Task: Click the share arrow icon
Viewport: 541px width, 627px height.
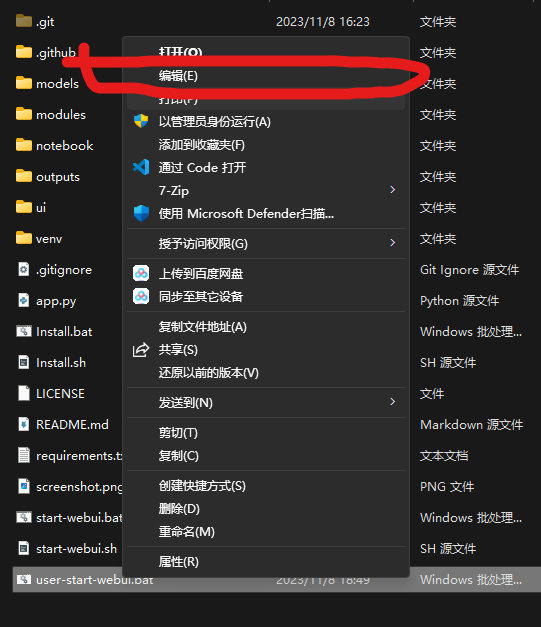Action: [x=141, y=350]
